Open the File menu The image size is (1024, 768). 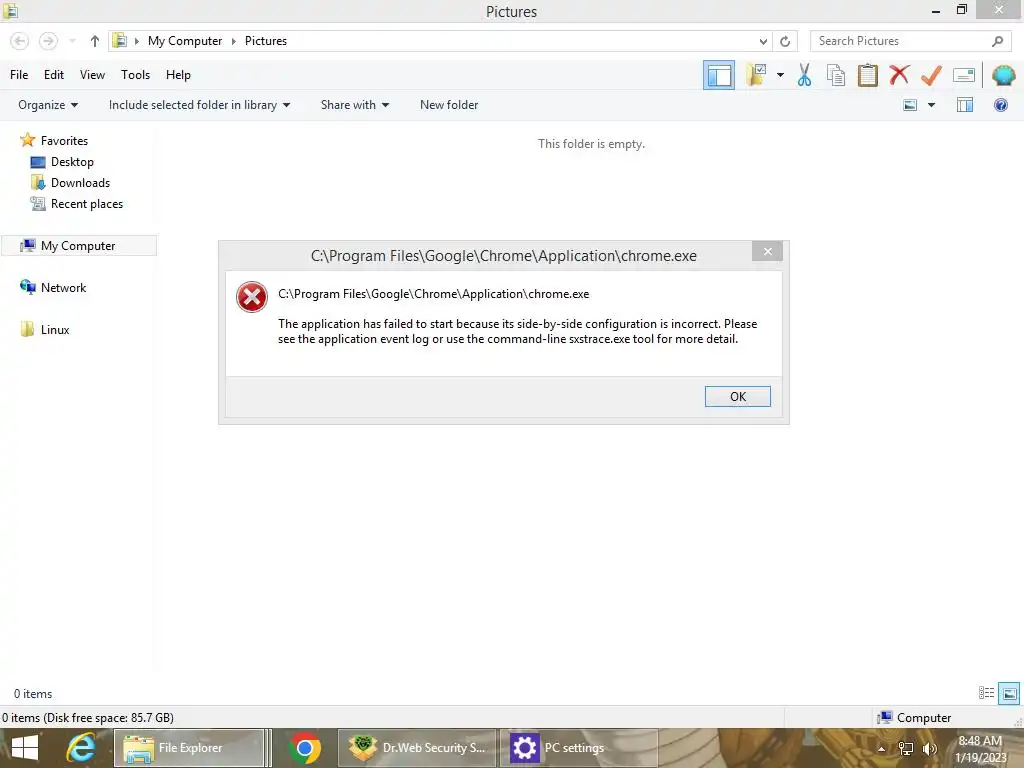click(19, 74)
